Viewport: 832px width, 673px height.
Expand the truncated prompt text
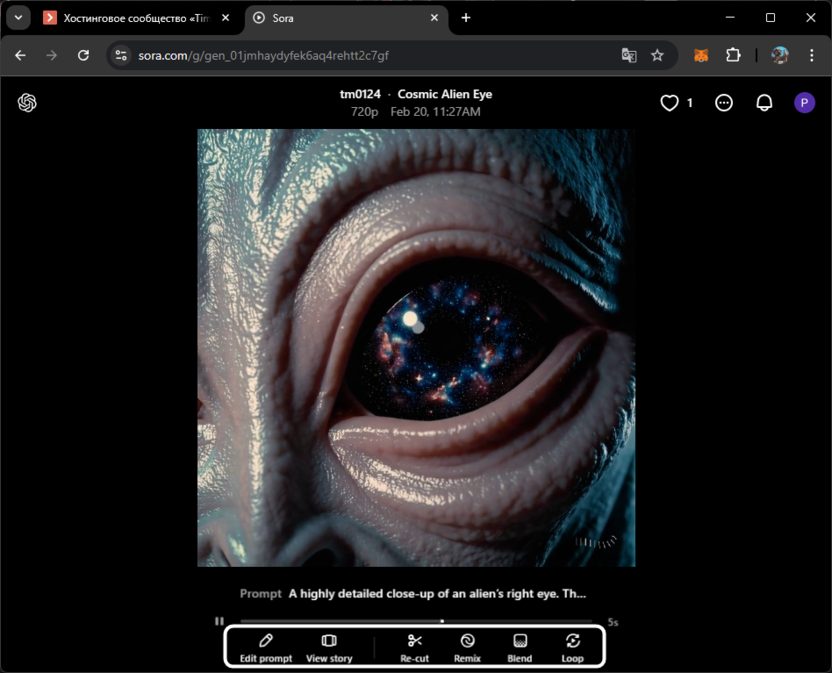[x=437, y=593]
